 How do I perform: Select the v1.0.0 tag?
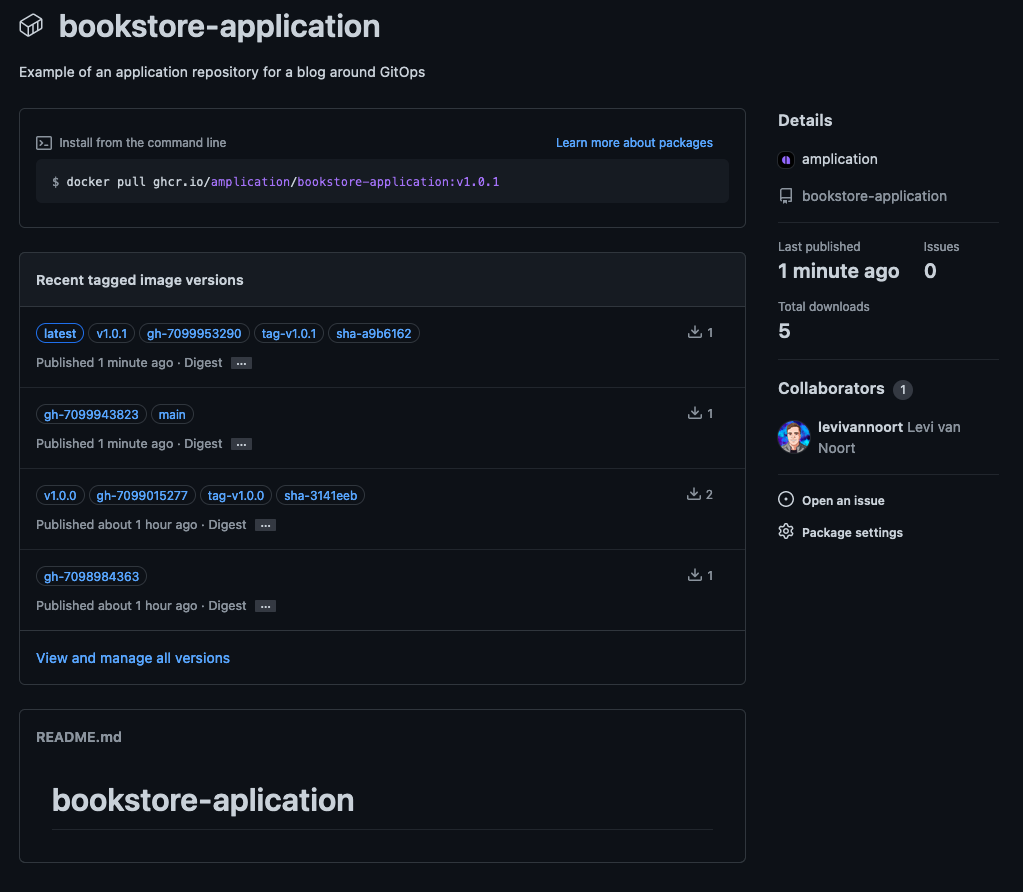click(x=60, y=495)
